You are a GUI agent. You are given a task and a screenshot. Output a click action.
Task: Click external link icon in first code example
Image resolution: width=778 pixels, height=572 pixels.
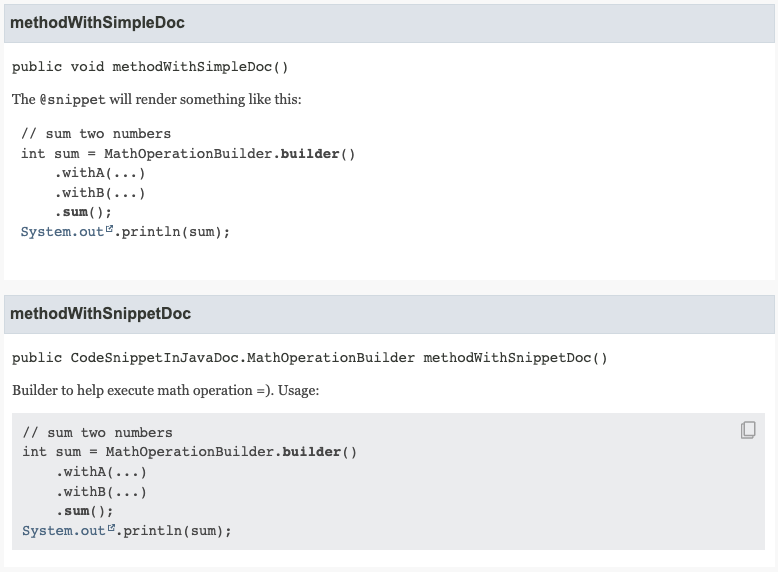pyautogui.click(x=110, y=229)
